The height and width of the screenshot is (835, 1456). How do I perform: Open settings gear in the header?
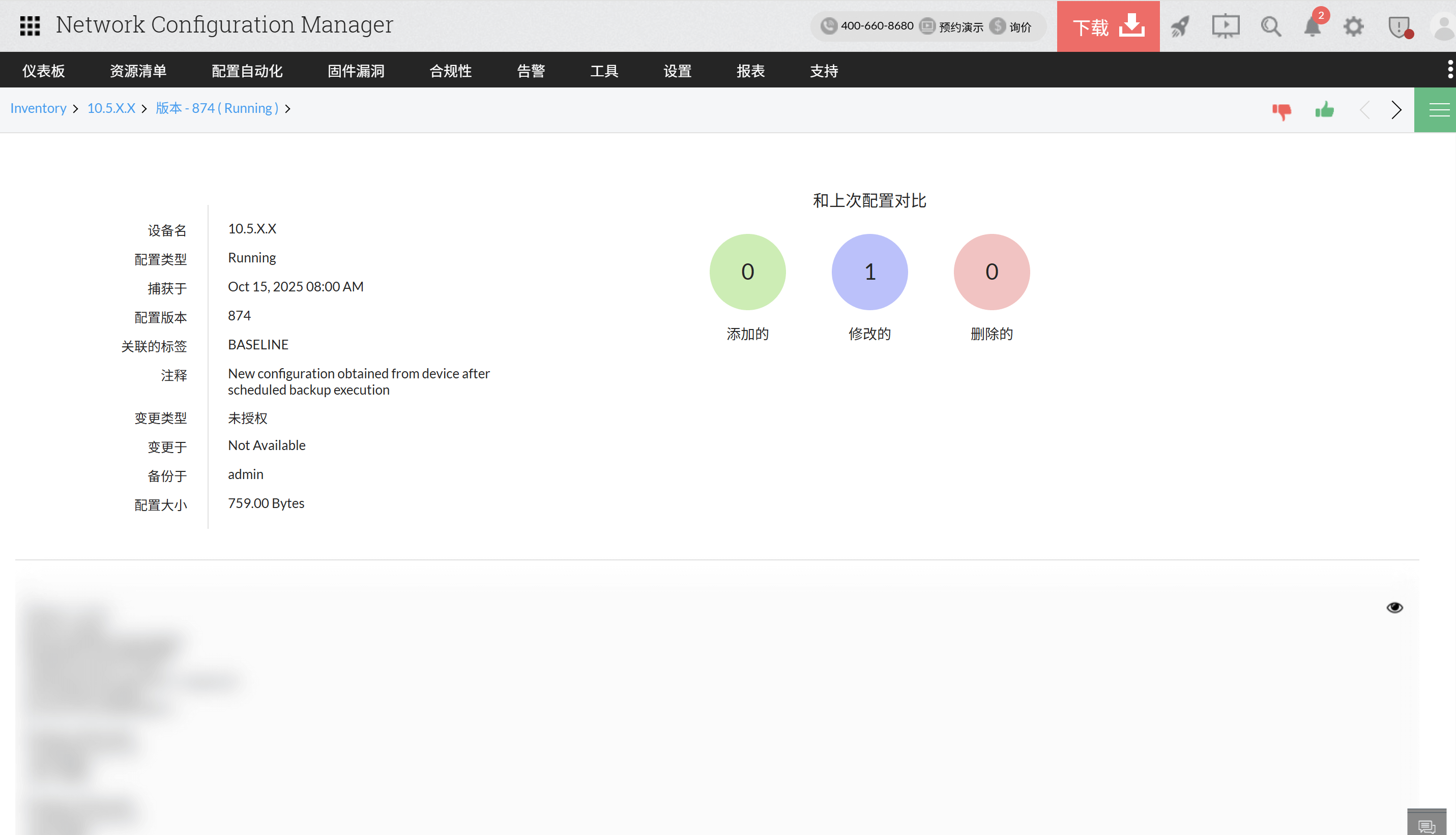coord(1354,26)
